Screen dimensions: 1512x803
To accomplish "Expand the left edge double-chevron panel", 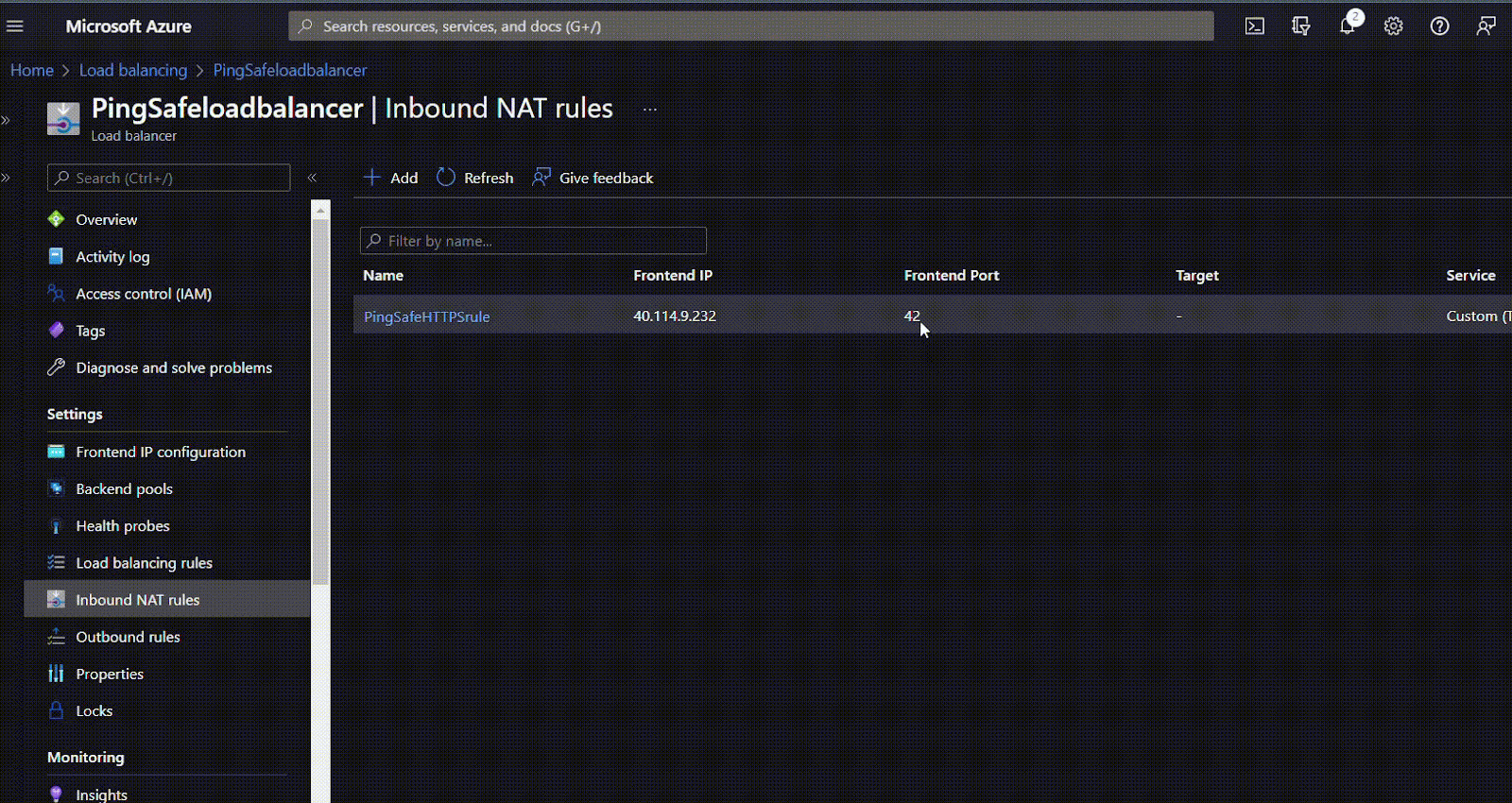I will pos(6,120).
